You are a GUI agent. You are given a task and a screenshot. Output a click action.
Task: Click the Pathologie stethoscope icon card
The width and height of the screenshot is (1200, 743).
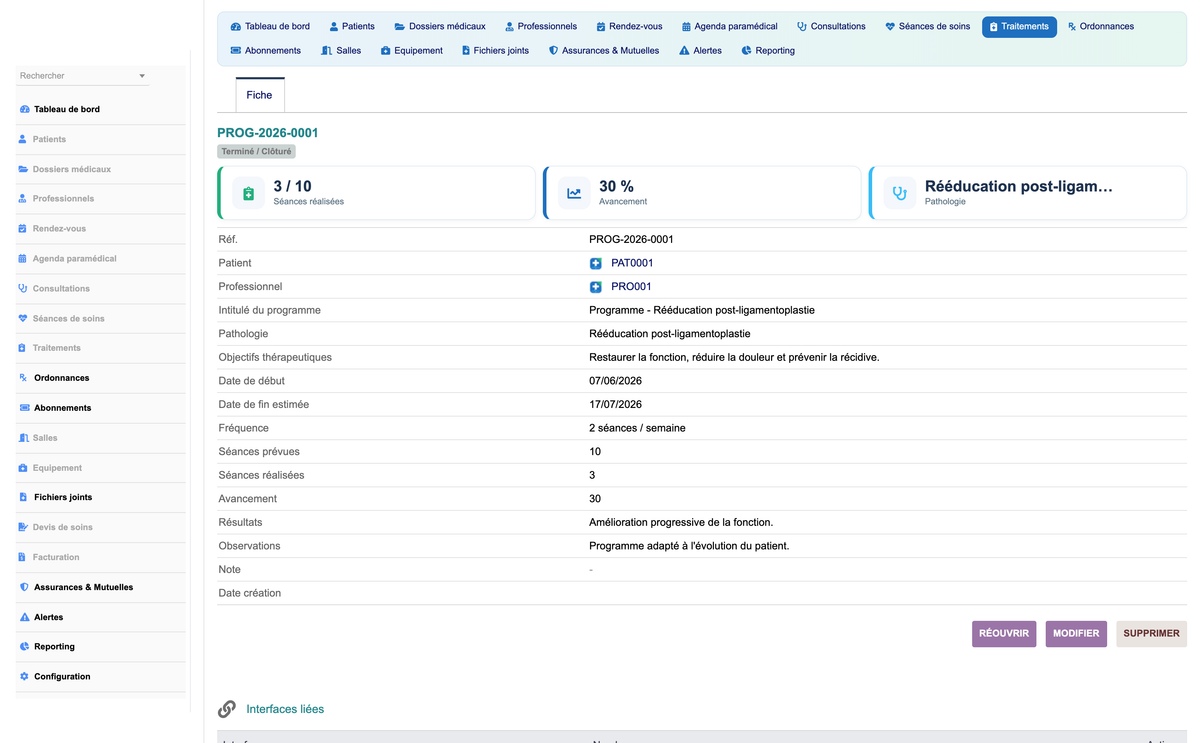point(900,193)
